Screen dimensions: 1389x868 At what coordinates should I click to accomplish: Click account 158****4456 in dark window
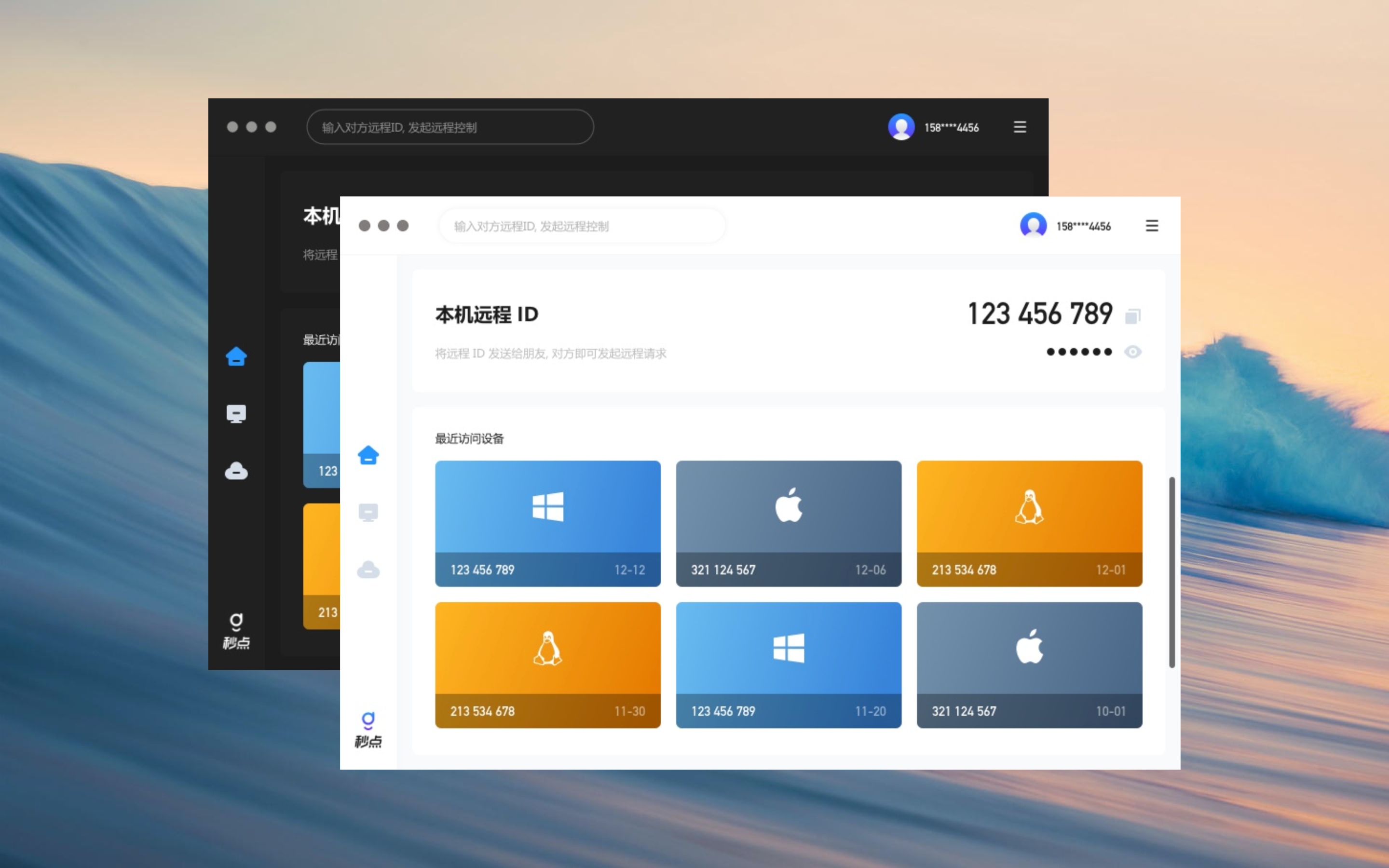coord(952,127)
